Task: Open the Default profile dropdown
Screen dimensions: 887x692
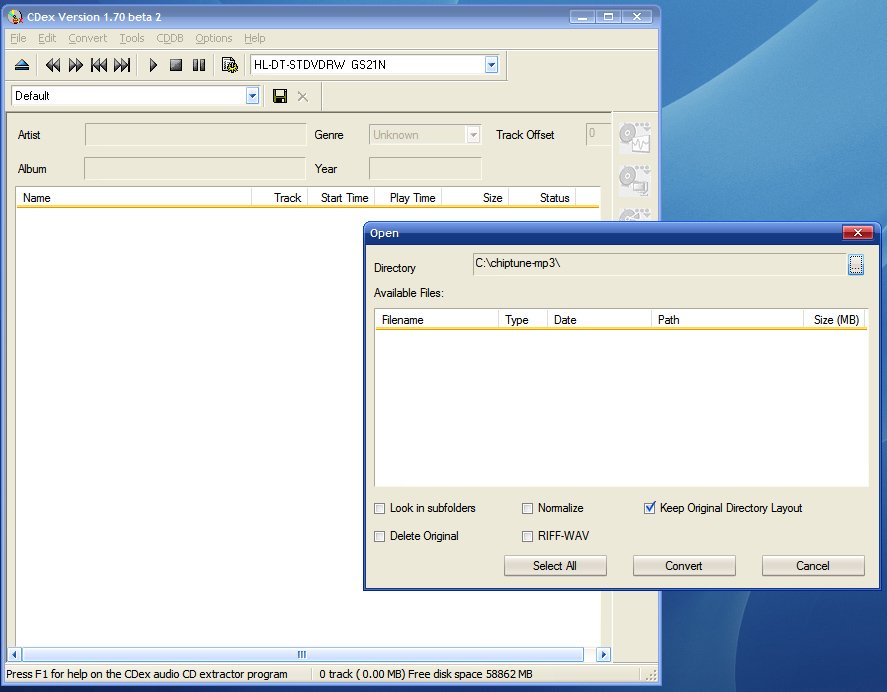Action: coord(252,96)
